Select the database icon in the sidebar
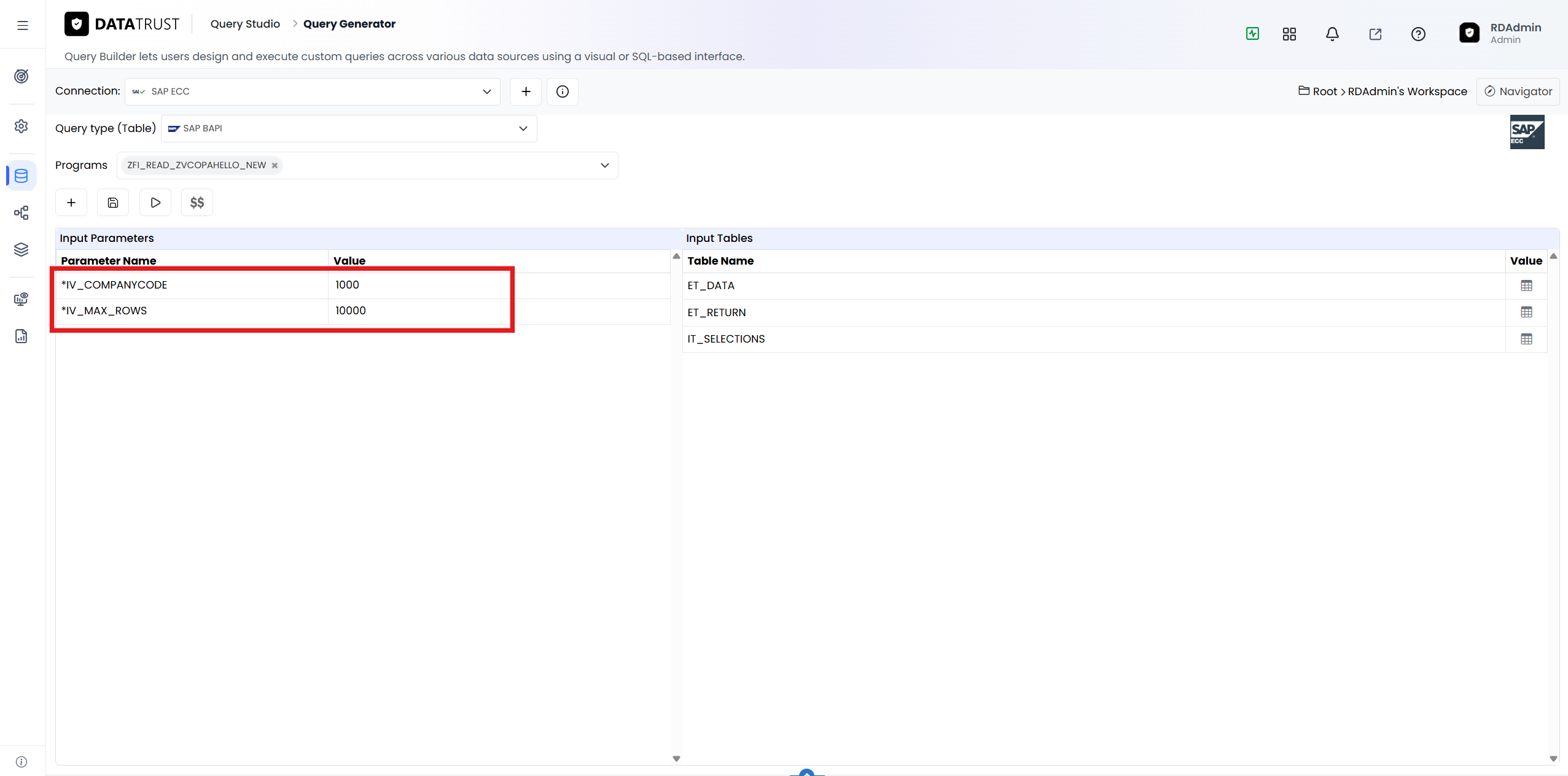1568x776 pixels. 21,176
